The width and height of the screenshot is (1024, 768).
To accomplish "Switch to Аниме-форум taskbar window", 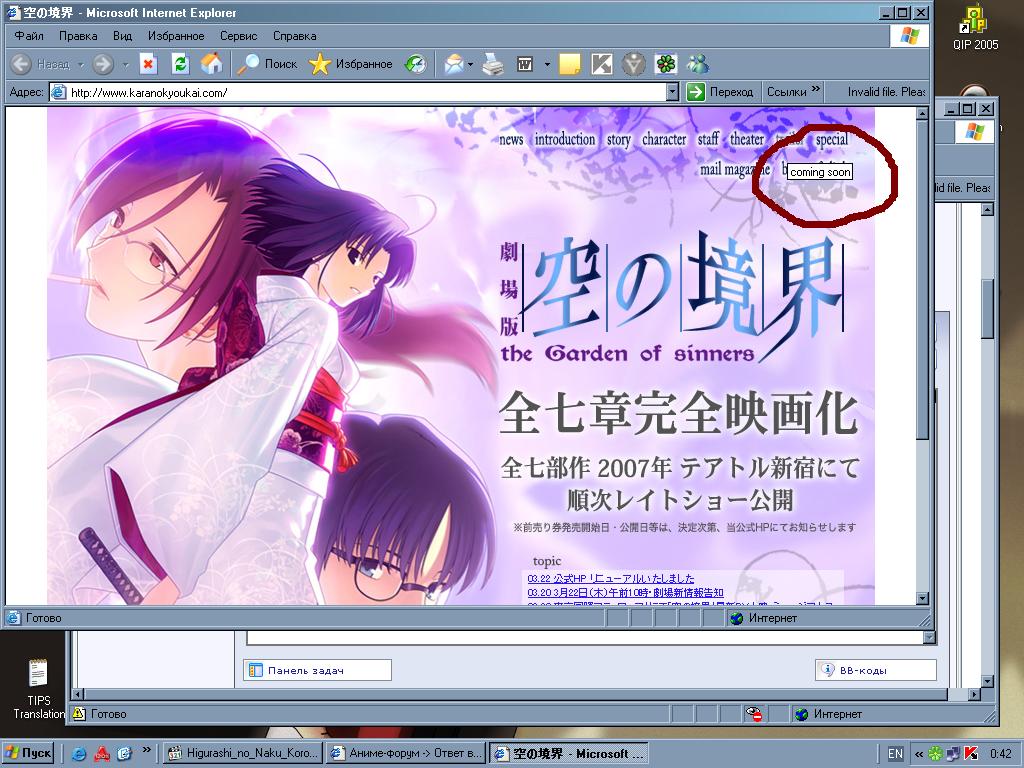I will [x=406, y=753].
